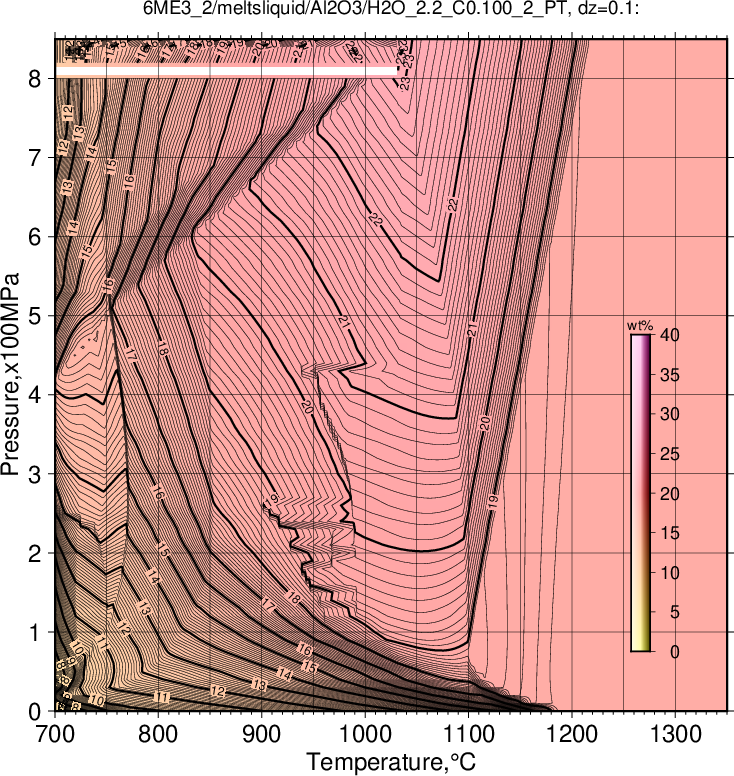Screen dimensions: 734x776
Task: Pick the 5 label beside the colorbar
Action: point(675,612)
